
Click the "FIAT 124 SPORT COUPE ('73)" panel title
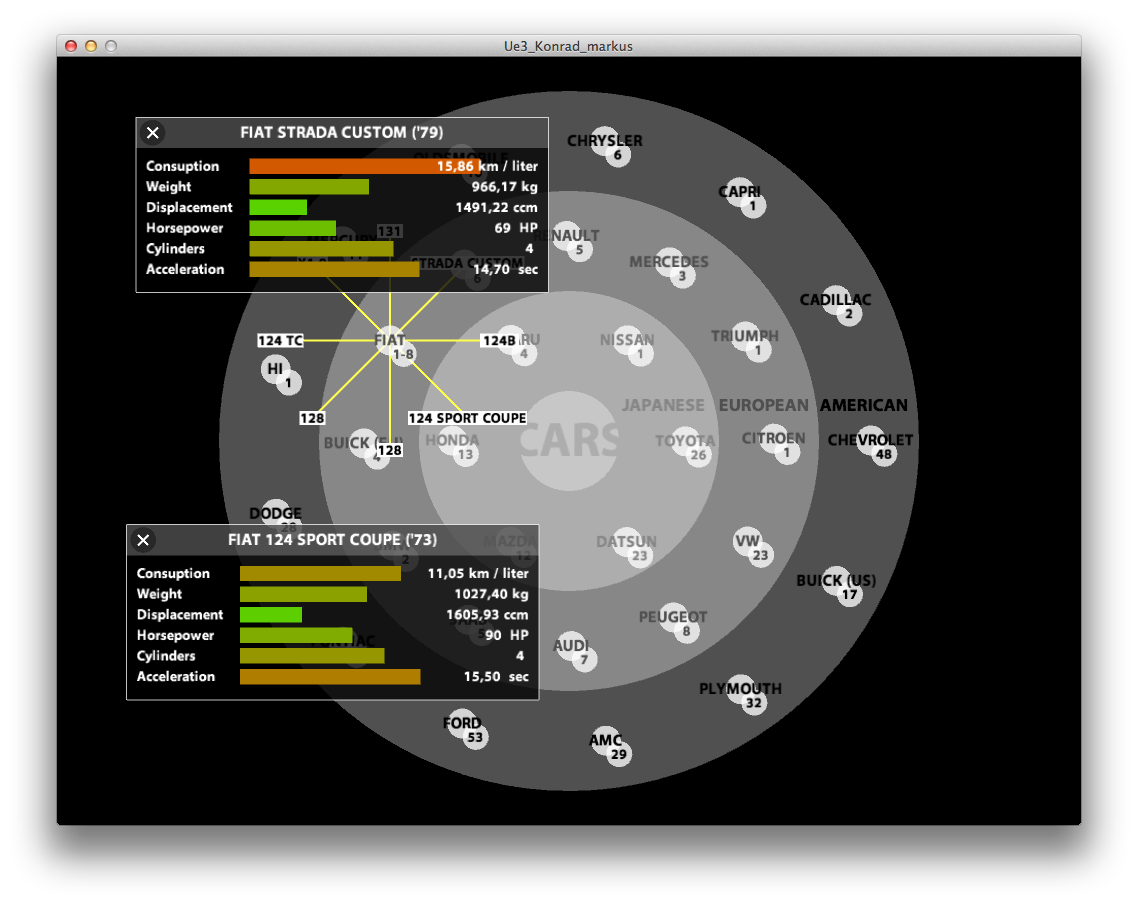pyautogui.click(x=332, y=540)
